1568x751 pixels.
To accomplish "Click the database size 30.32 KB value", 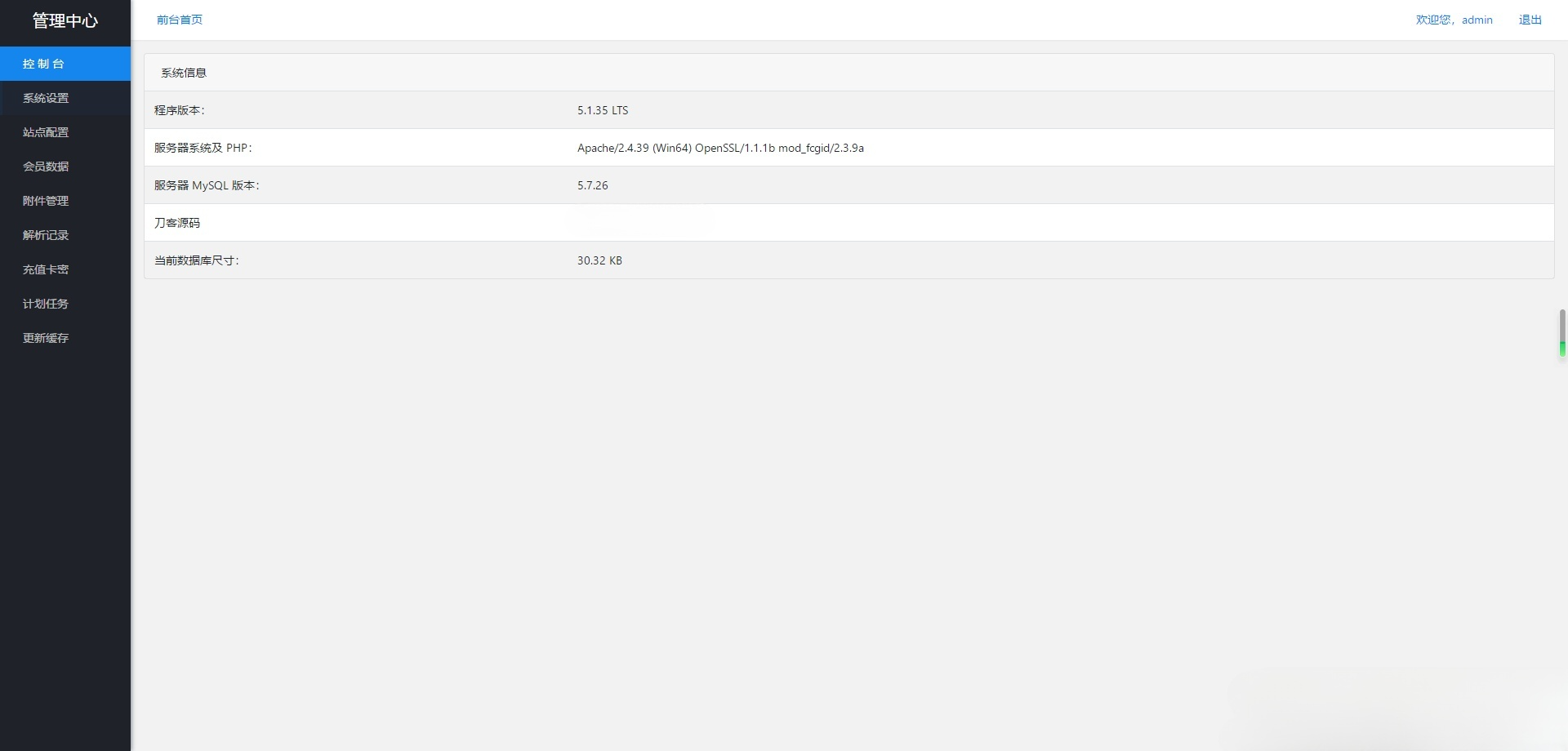I will [x=599, y=260].
